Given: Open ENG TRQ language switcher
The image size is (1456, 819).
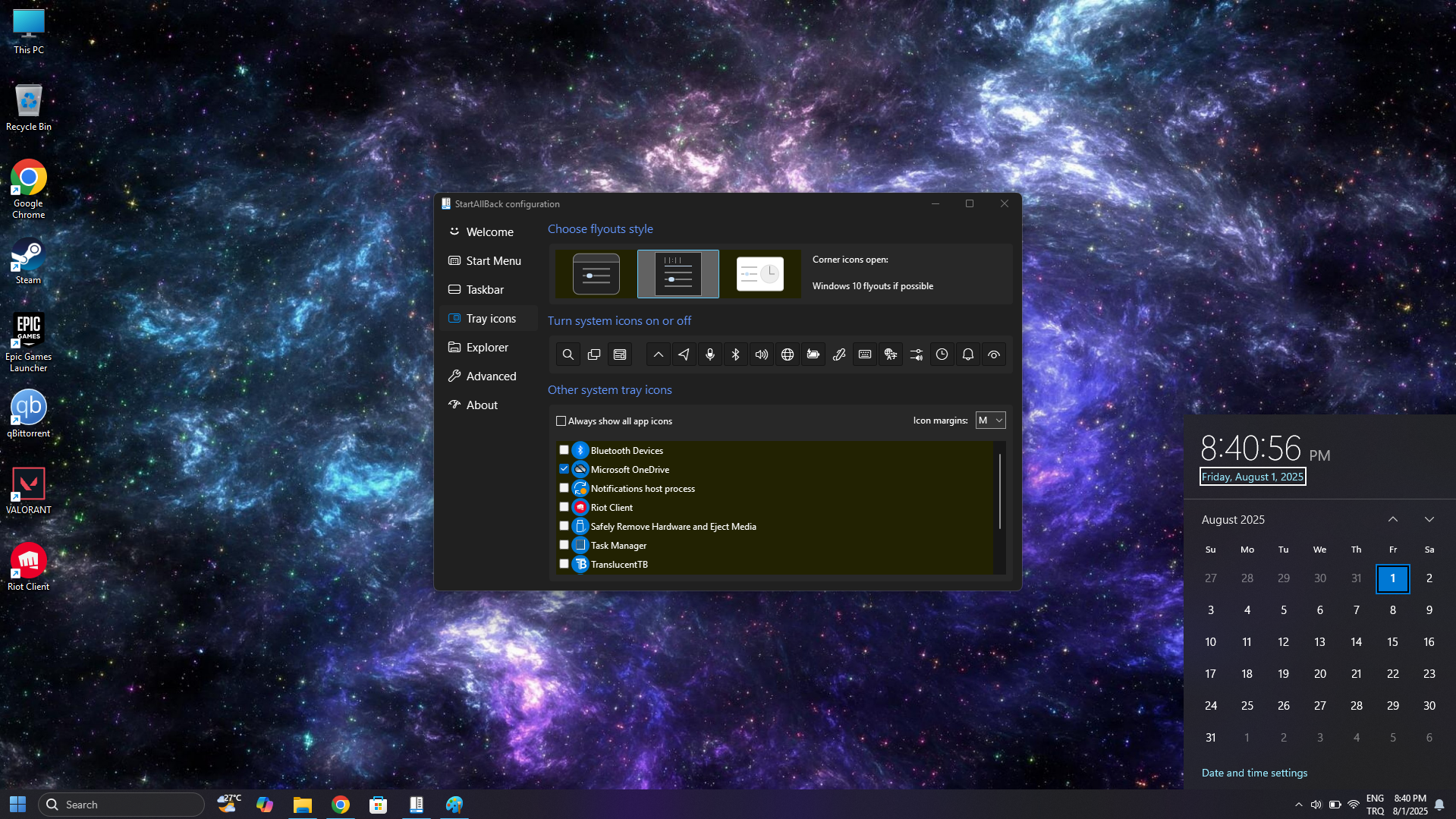Looking at the screenshot, I should [1375, 805].
